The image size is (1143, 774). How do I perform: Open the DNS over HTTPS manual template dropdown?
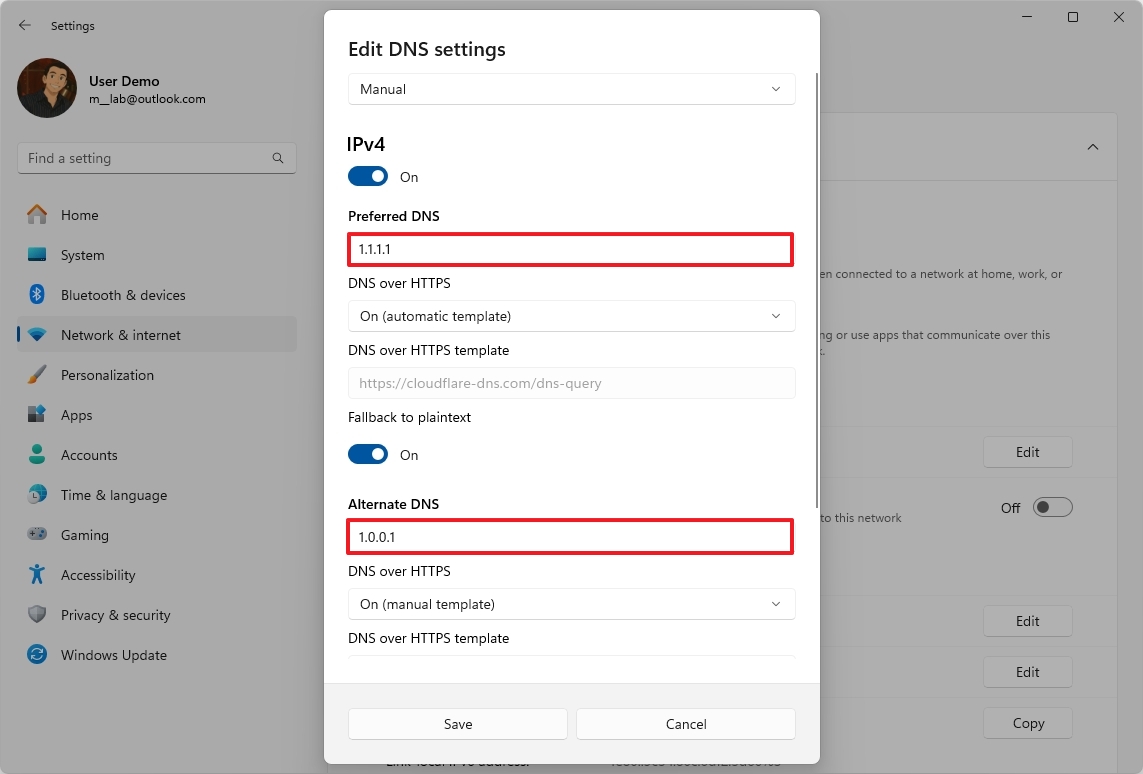(571, 604)
